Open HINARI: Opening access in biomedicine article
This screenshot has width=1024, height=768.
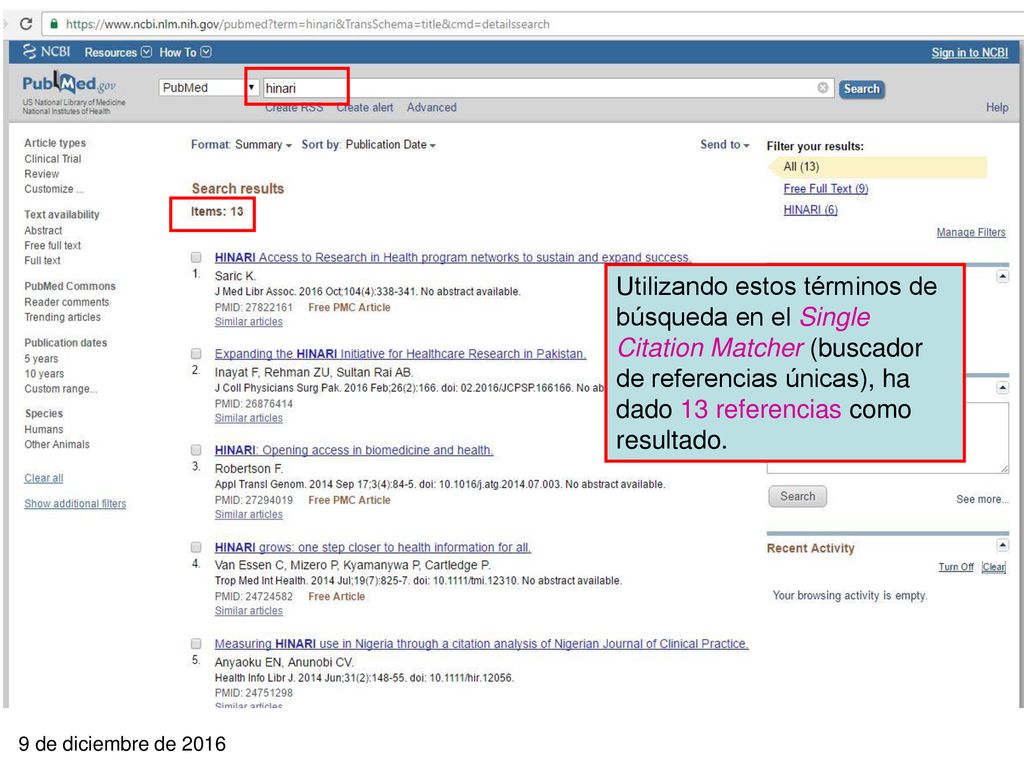(354, 450)
